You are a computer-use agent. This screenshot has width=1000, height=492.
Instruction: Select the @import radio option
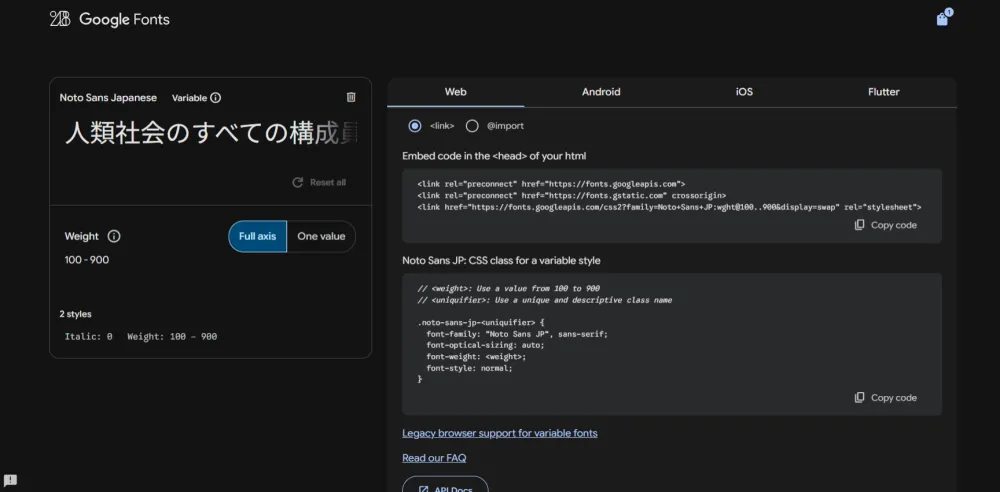pyautogui.click(x=472, y=126)
